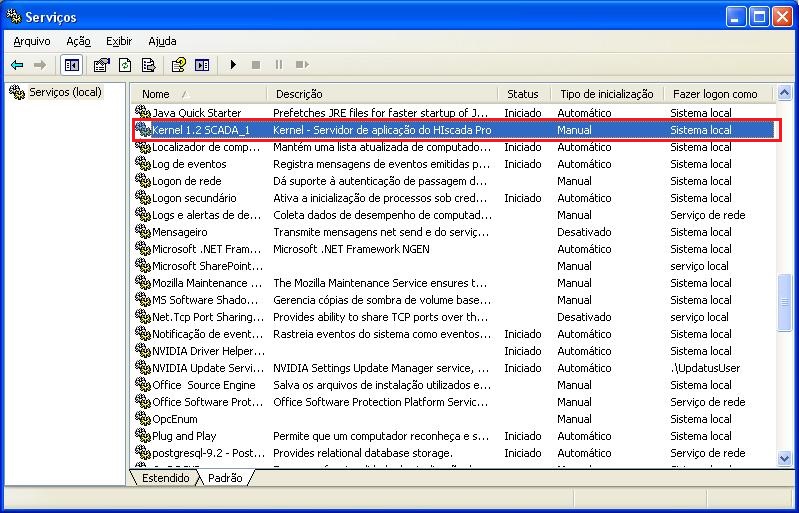The height and width of the screenshot is (513, 799).
Task: Select the Mozilla Maintenance service
Action: (x=456, y=283)
